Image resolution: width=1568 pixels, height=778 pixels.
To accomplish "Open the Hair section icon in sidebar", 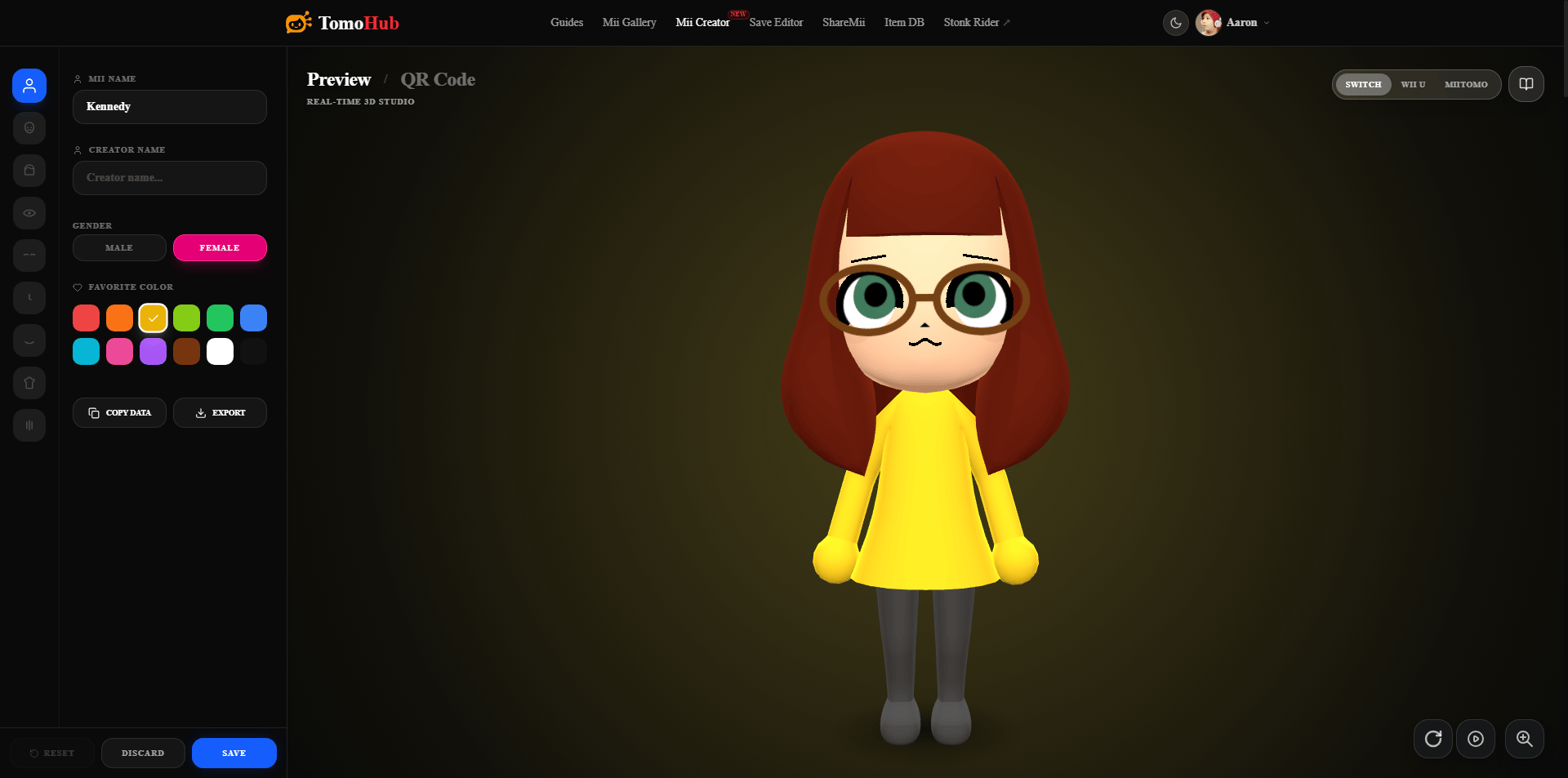I will [29, 171].
